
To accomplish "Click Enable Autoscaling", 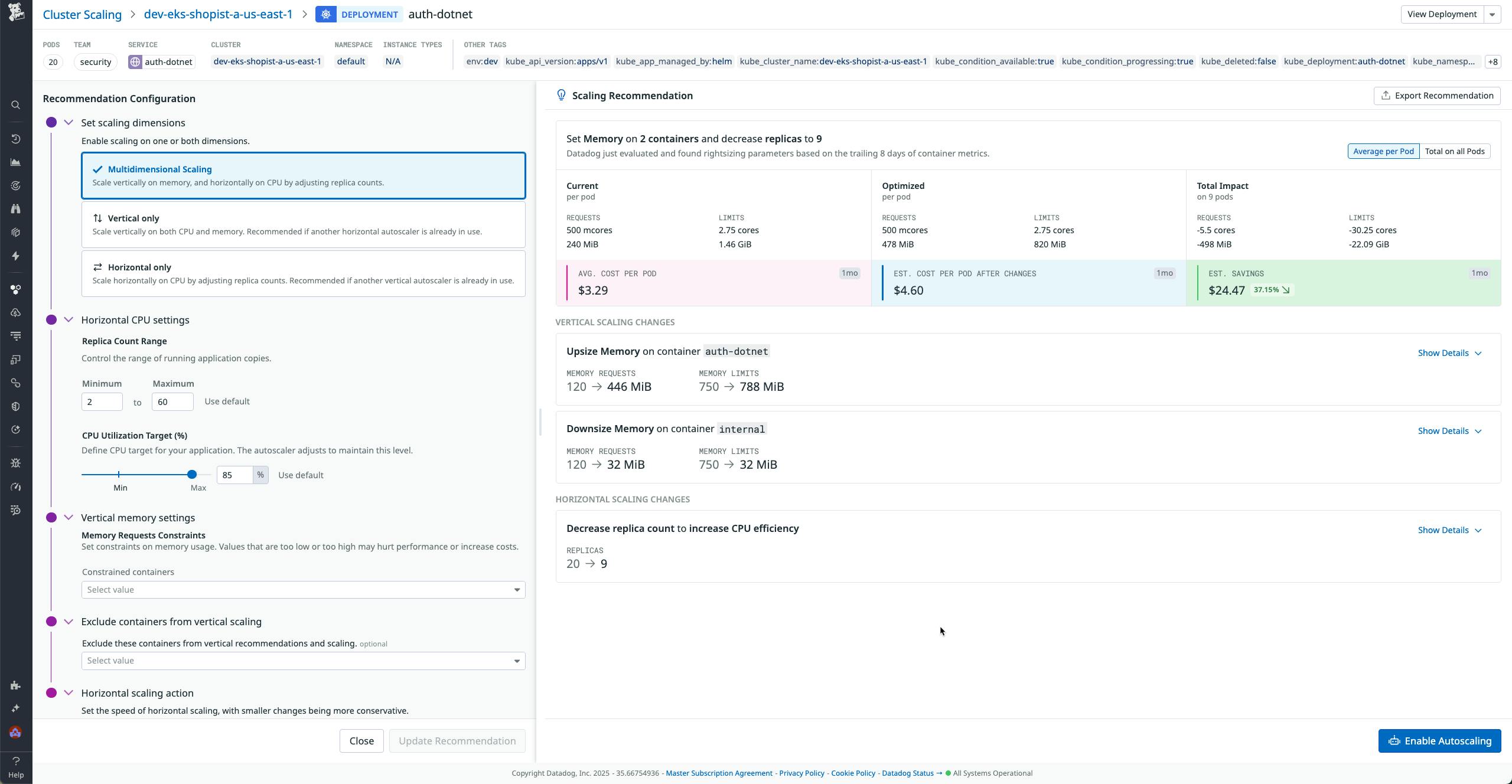I will tap(1439, 740).
